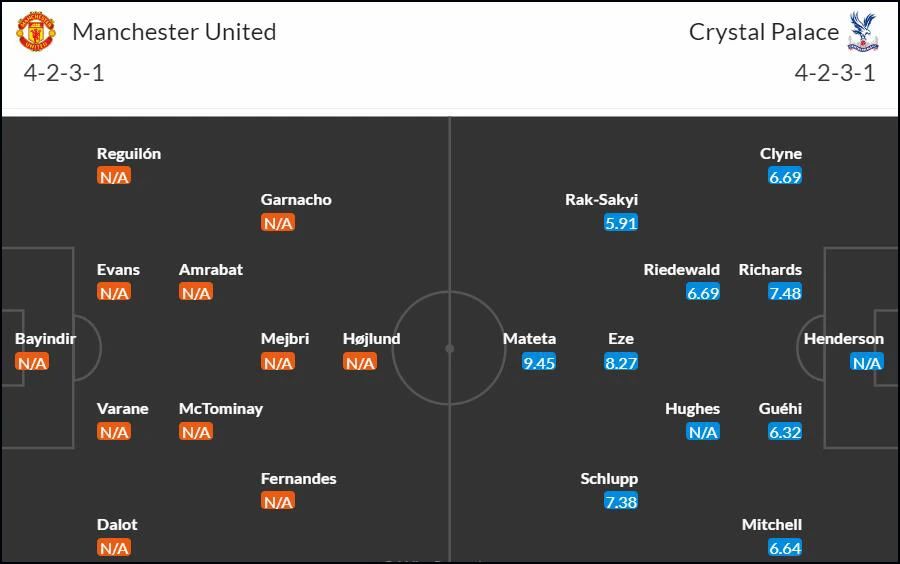Click player name Fernandes
The height and width of the screenshot is (564, 900).
click(298, 479)
